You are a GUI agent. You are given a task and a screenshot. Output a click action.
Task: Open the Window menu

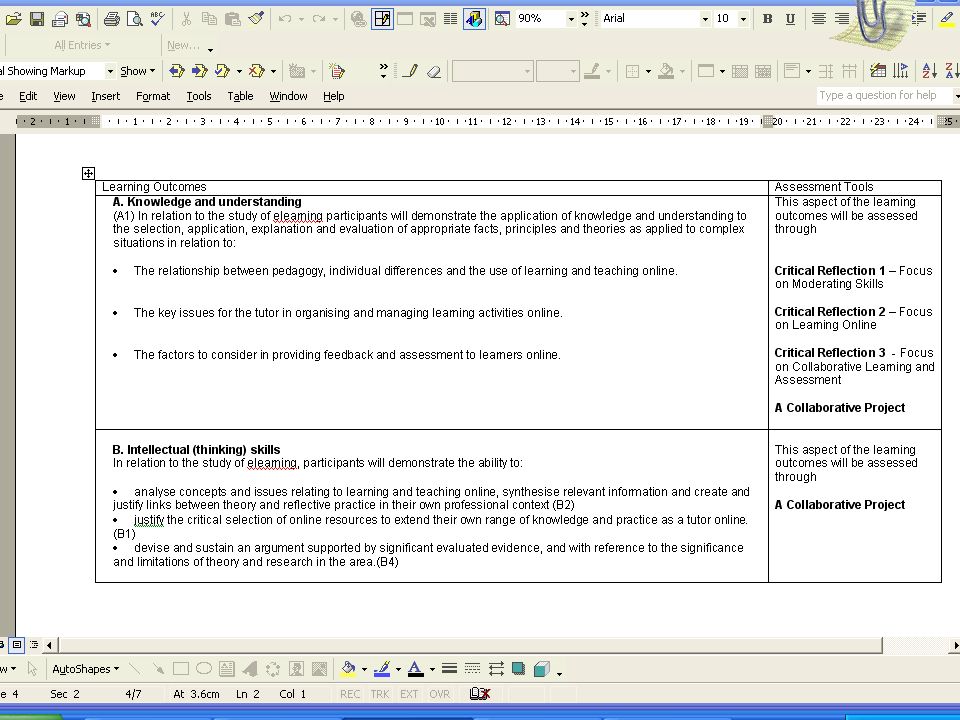point(288,96)
